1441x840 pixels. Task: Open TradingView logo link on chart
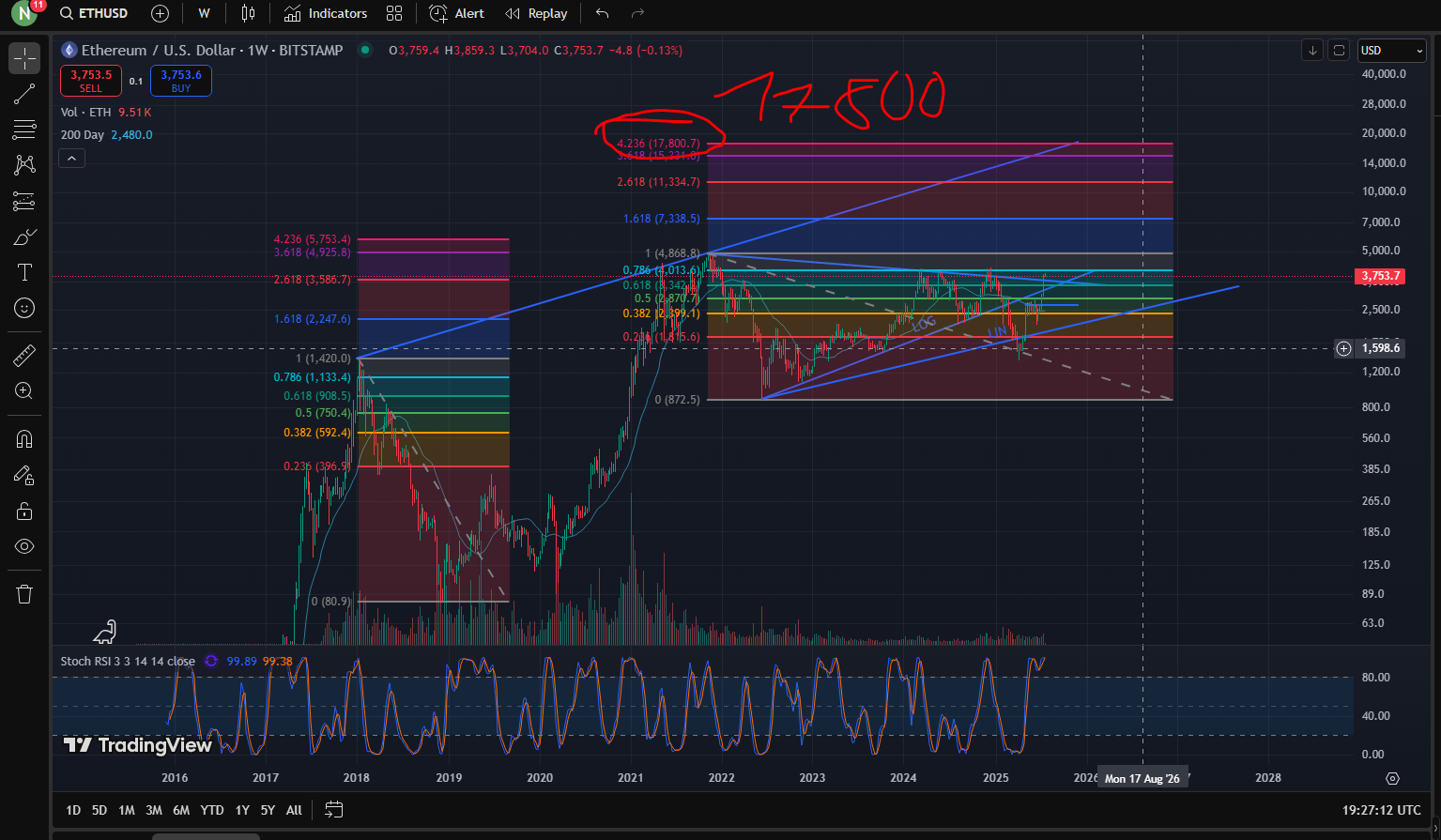[x=138, y=745]
